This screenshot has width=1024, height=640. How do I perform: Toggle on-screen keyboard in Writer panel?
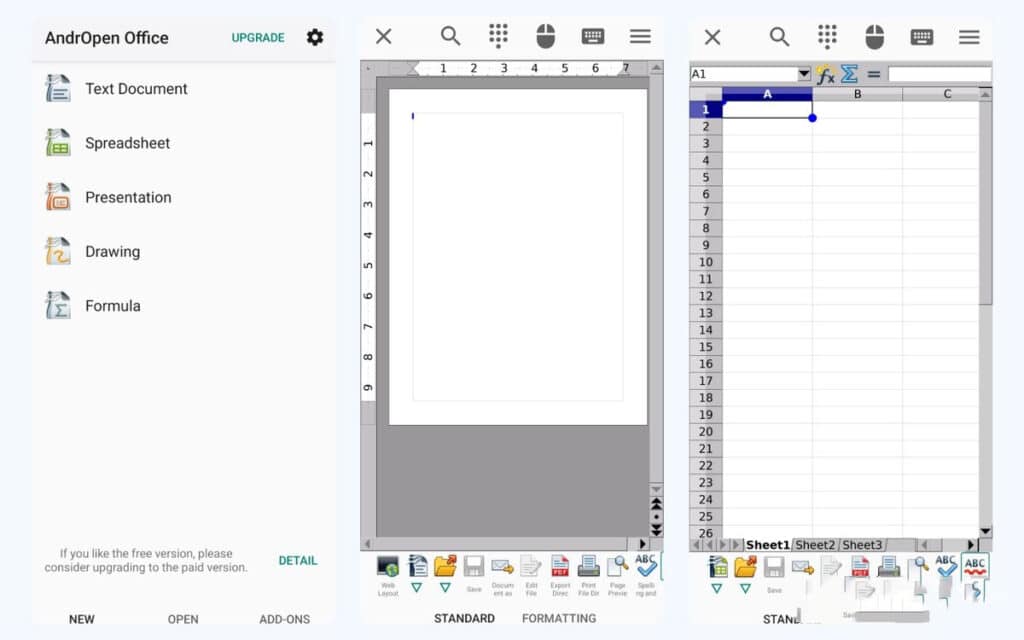(593, 36)
